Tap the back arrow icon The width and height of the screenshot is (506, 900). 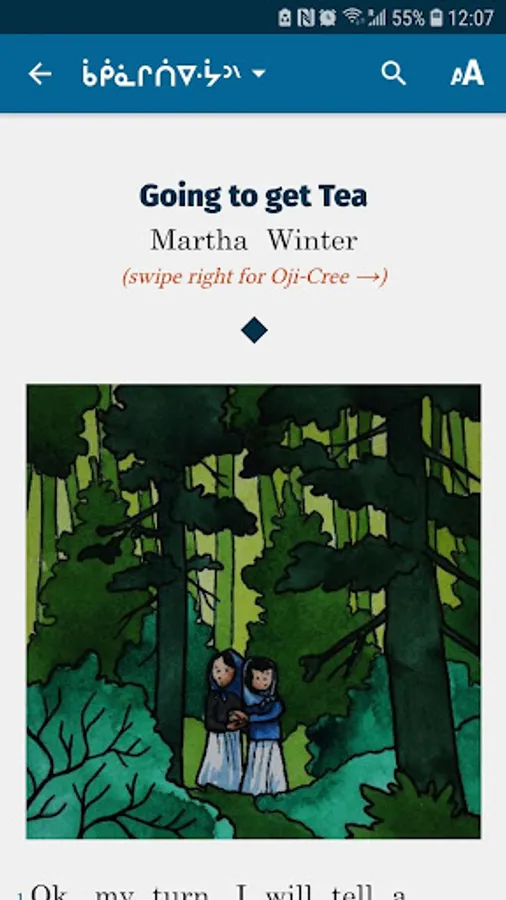pyautogui.click(x=40, y=74)
